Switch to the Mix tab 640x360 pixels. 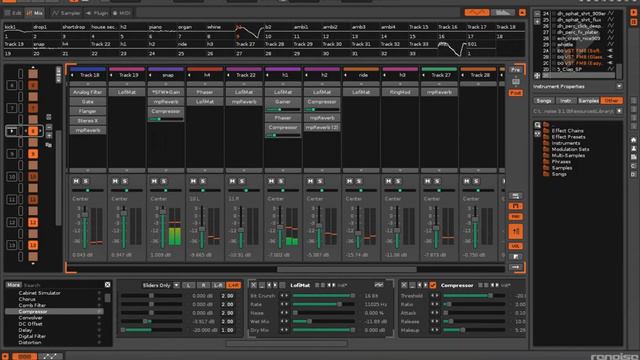point(35,13)
